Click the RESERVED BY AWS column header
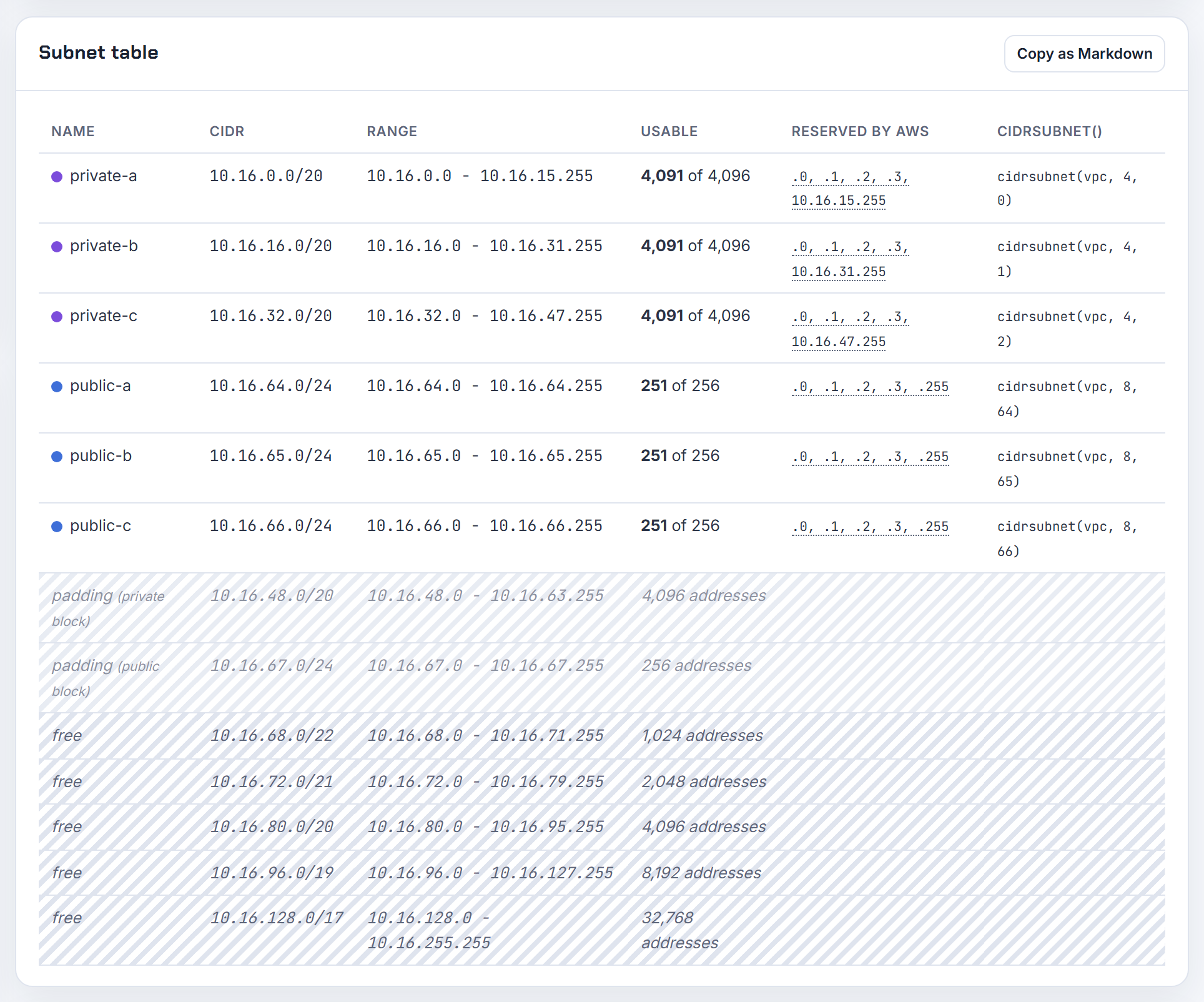 tap(860, 132)
